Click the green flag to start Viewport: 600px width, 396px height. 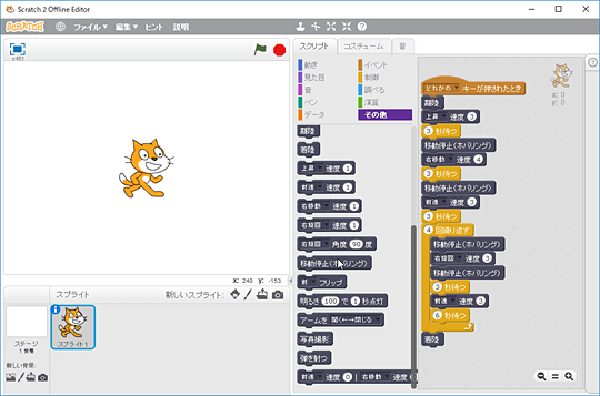click(260, 49)
